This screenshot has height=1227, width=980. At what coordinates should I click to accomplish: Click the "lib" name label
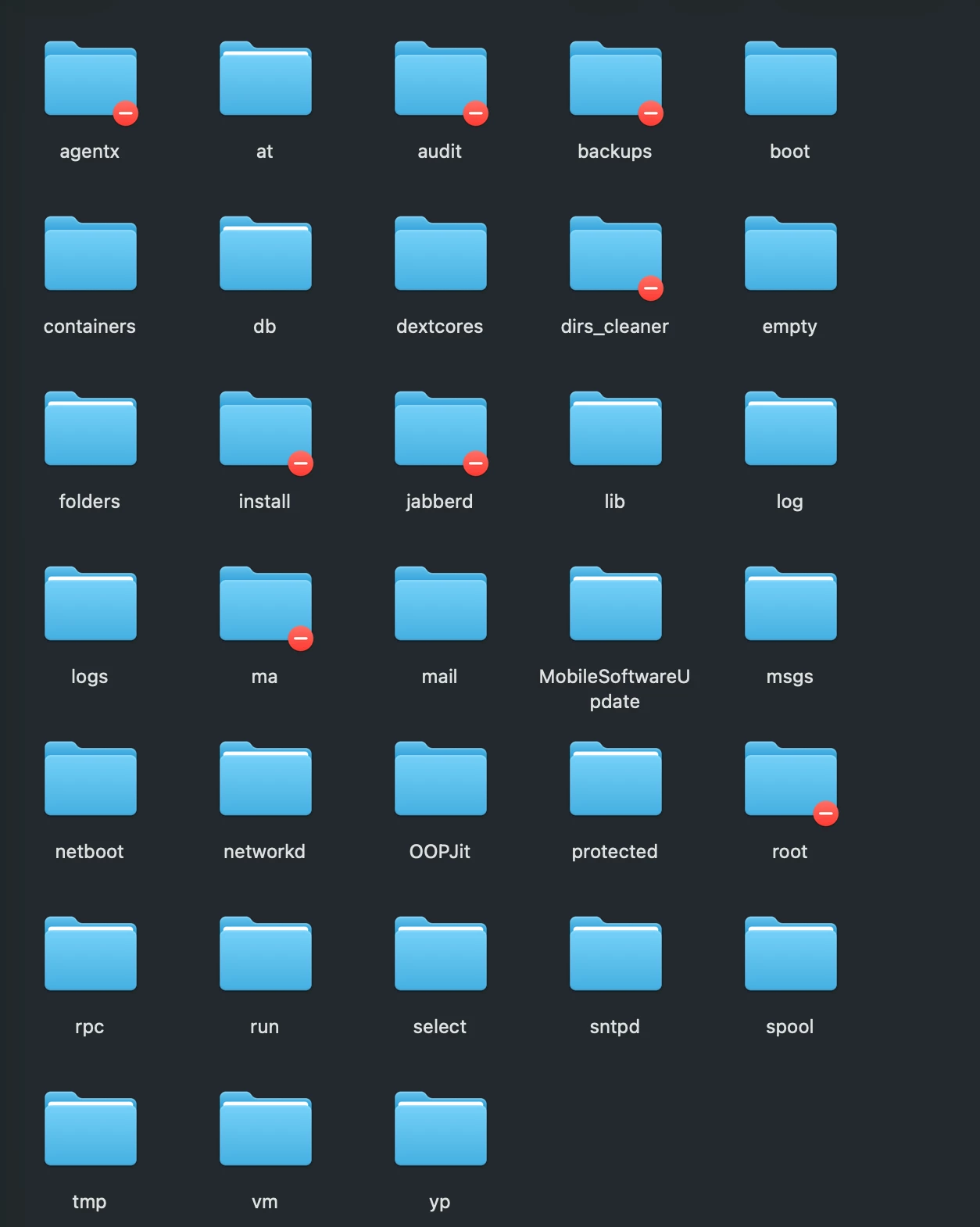point(615,501)
